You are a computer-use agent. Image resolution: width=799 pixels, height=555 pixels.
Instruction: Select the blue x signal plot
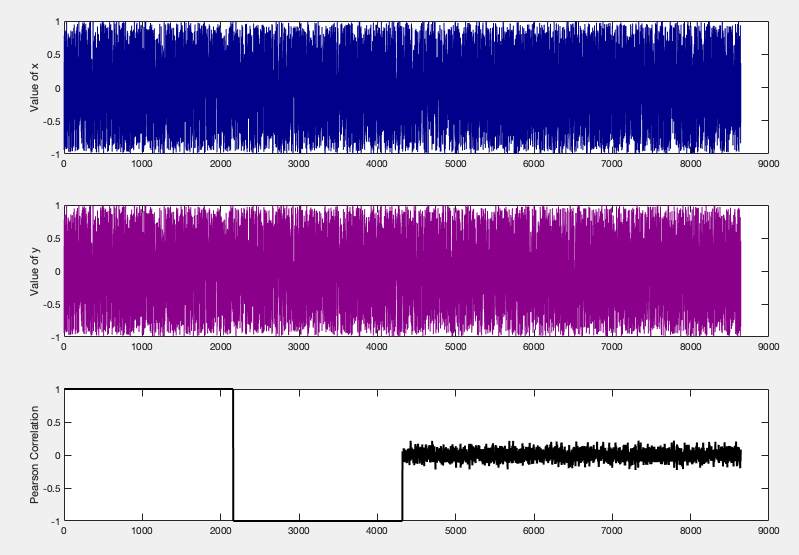(x=402, y=88)
